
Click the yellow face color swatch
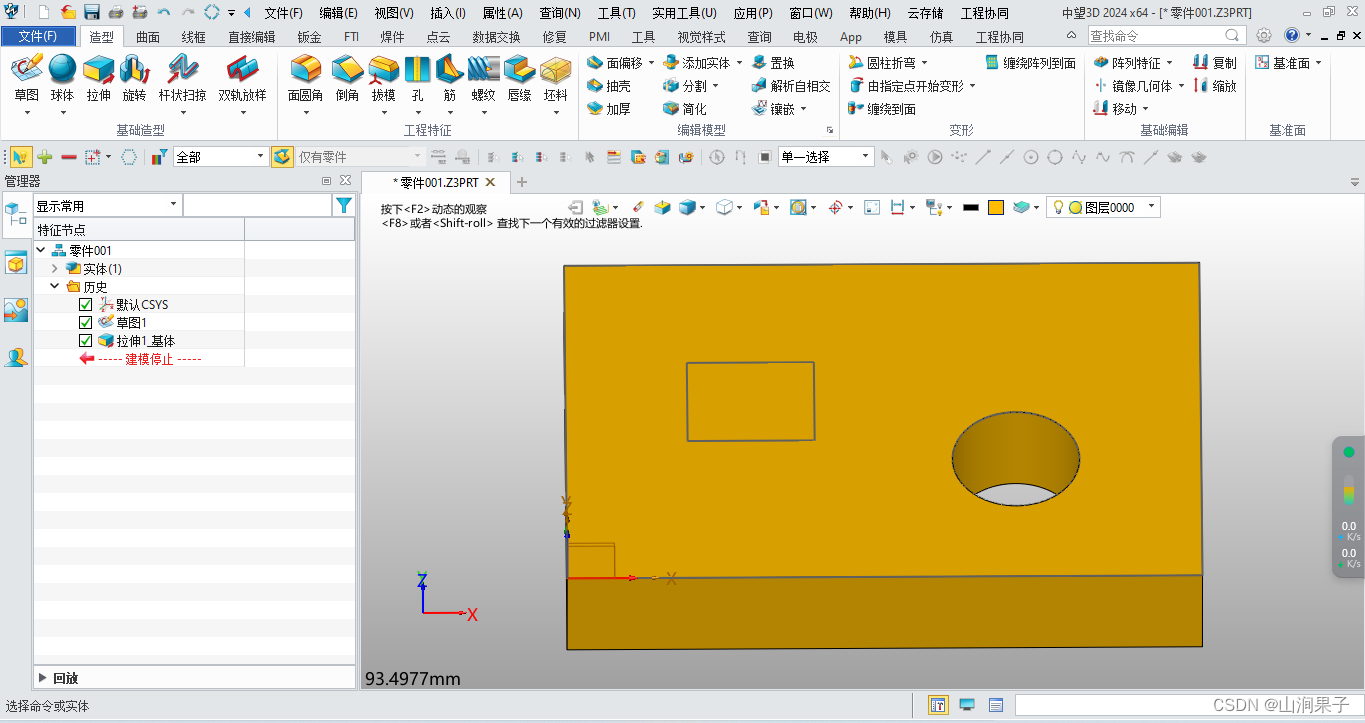point(996,207)
